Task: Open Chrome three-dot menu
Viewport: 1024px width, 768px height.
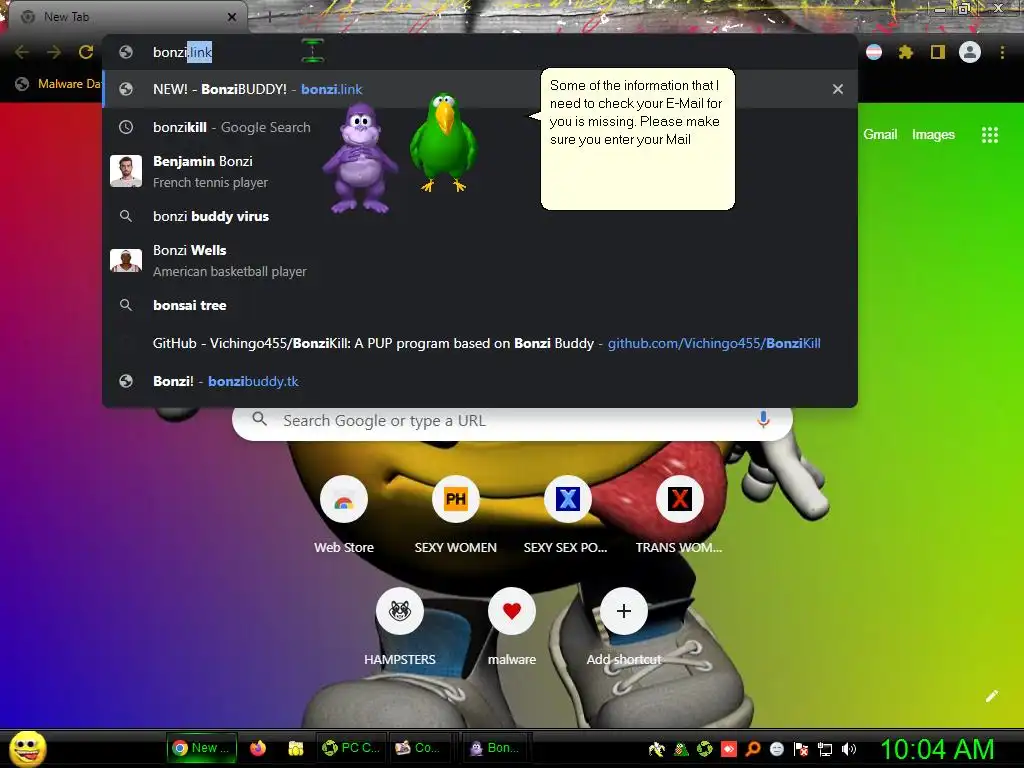Action: [x=1002, y=52]
